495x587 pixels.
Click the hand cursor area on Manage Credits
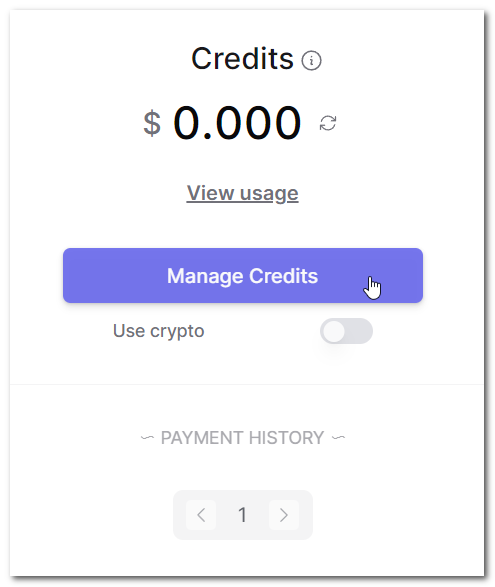coord(372,288)
